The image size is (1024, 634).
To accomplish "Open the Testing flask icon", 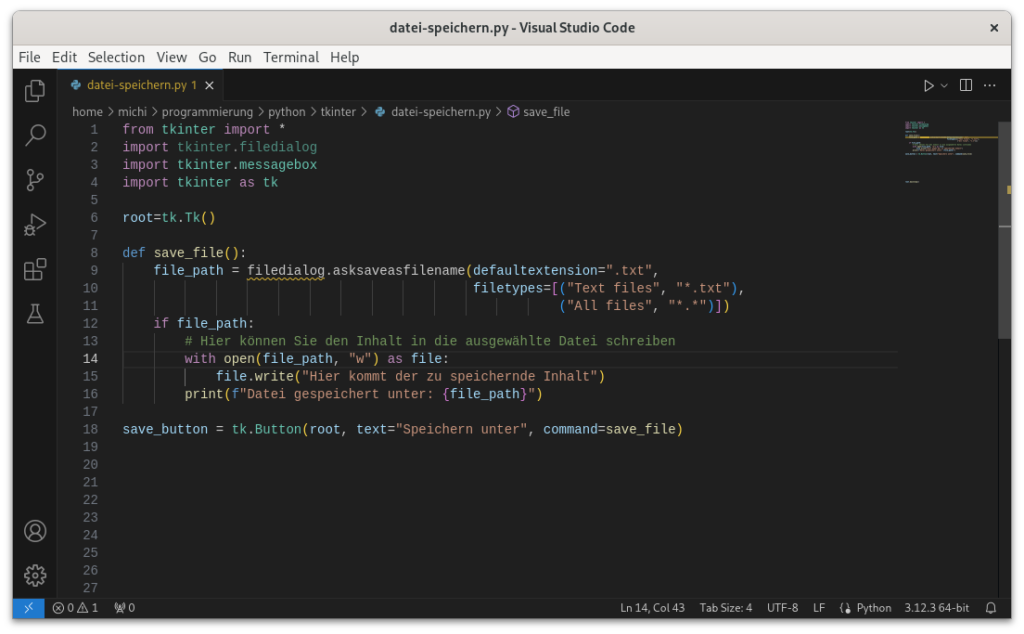I will (x=35, y=314).
